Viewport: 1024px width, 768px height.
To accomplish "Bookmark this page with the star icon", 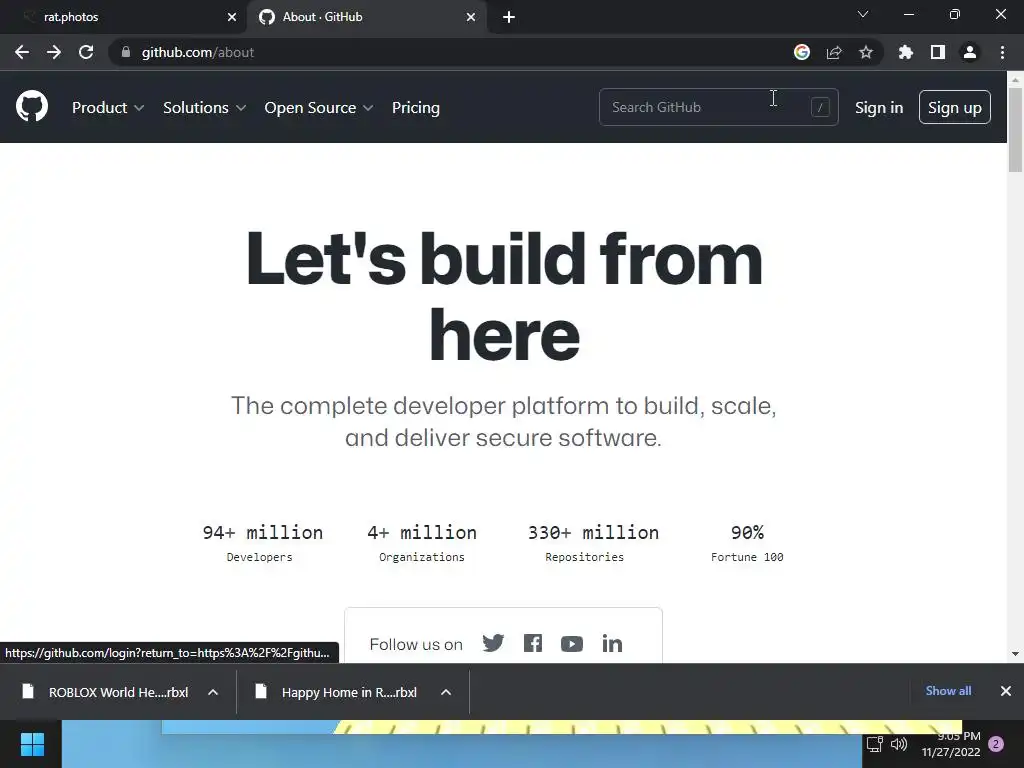I will (866, 52).
